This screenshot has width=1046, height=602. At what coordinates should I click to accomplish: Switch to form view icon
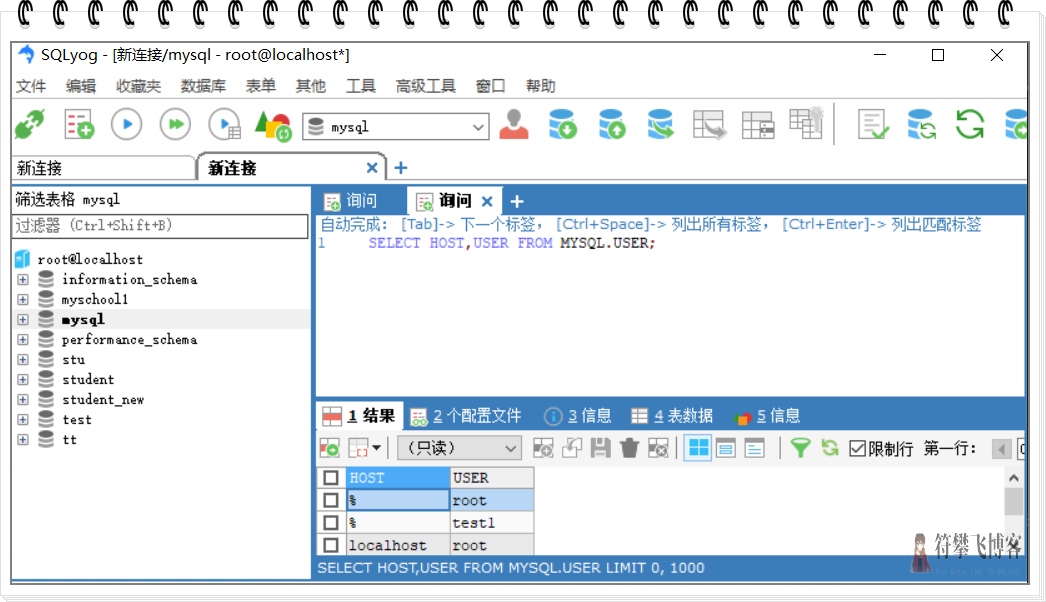click(x=726, y=448)
